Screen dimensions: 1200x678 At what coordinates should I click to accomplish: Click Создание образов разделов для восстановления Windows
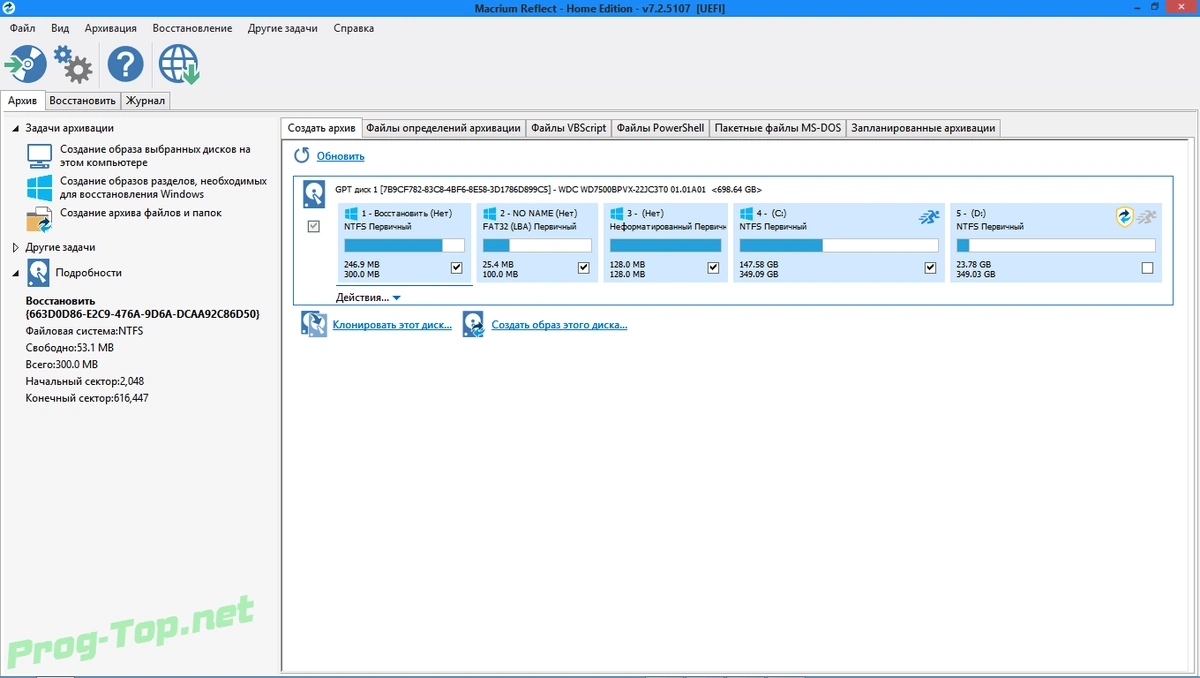(163, 187)
